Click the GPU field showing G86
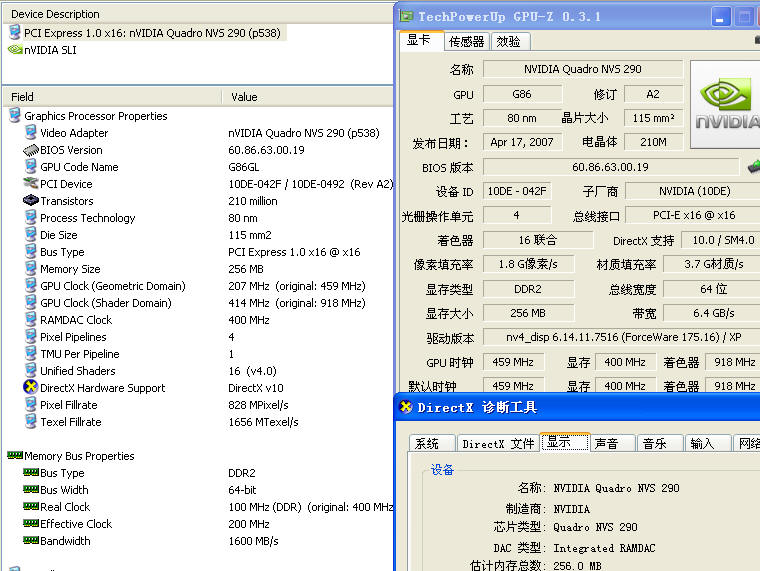The height and width of the screenshot is (571, 760). tap(522, 94)
